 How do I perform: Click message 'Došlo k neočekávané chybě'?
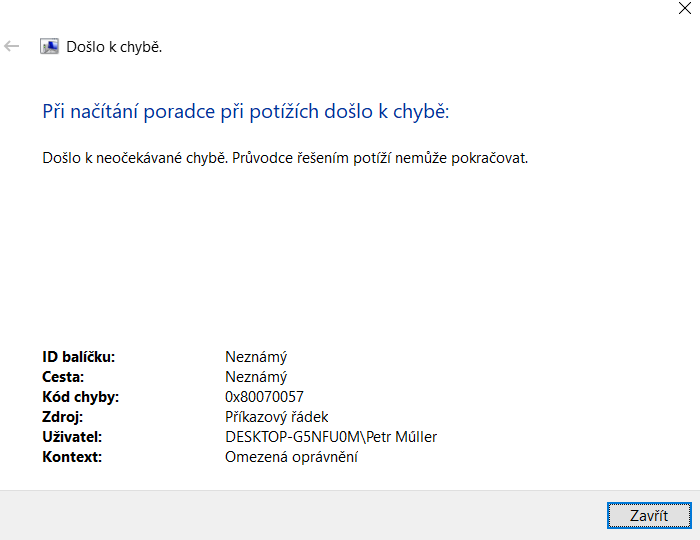click(134, 158)
